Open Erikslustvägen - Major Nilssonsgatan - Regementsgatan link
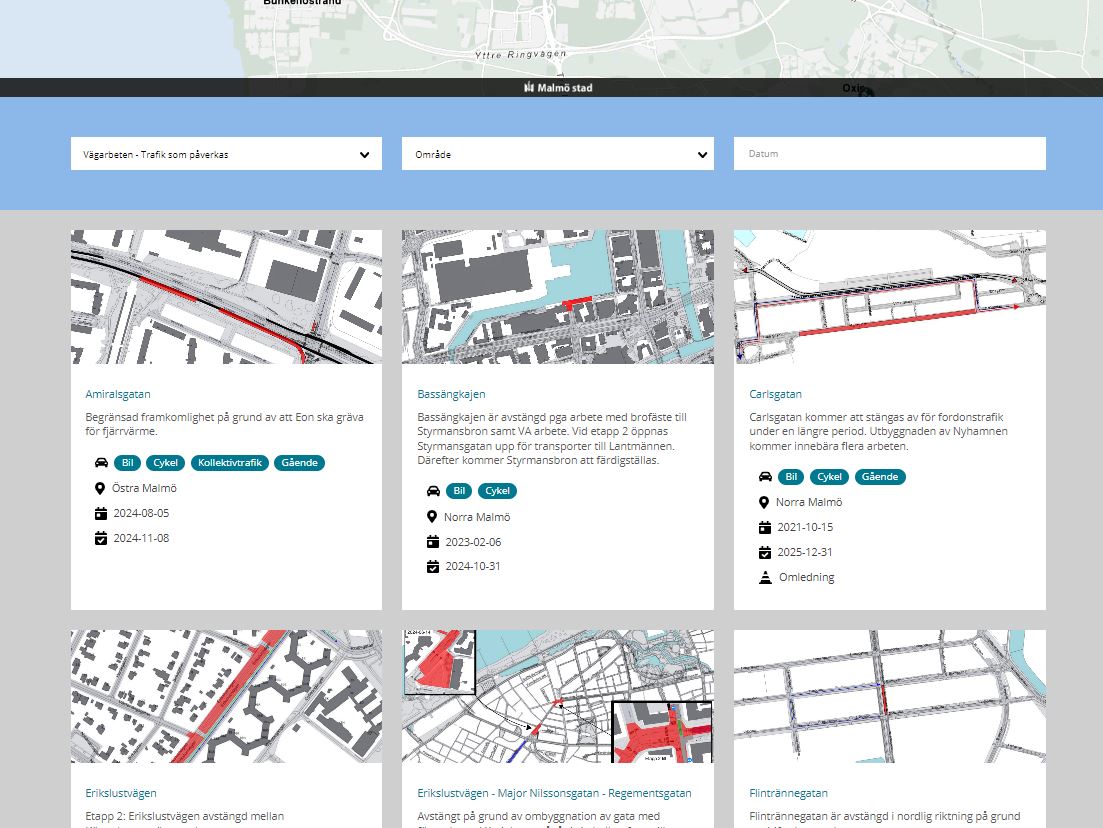Viewport: 1103px width, 828px height. coord(554,793)
